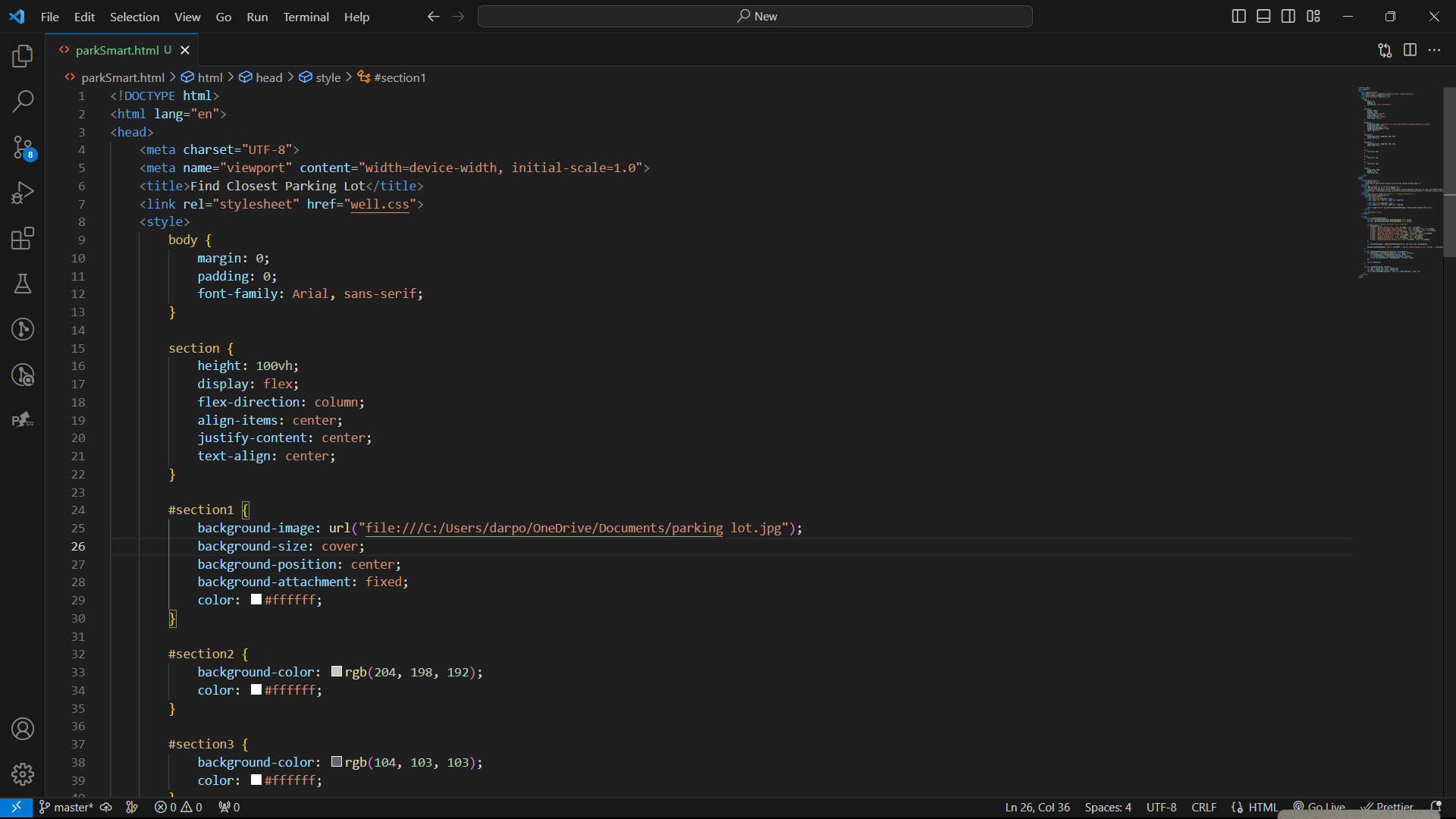
Task: Select the parkSmart.html editor tab
Action: (118, 50)
